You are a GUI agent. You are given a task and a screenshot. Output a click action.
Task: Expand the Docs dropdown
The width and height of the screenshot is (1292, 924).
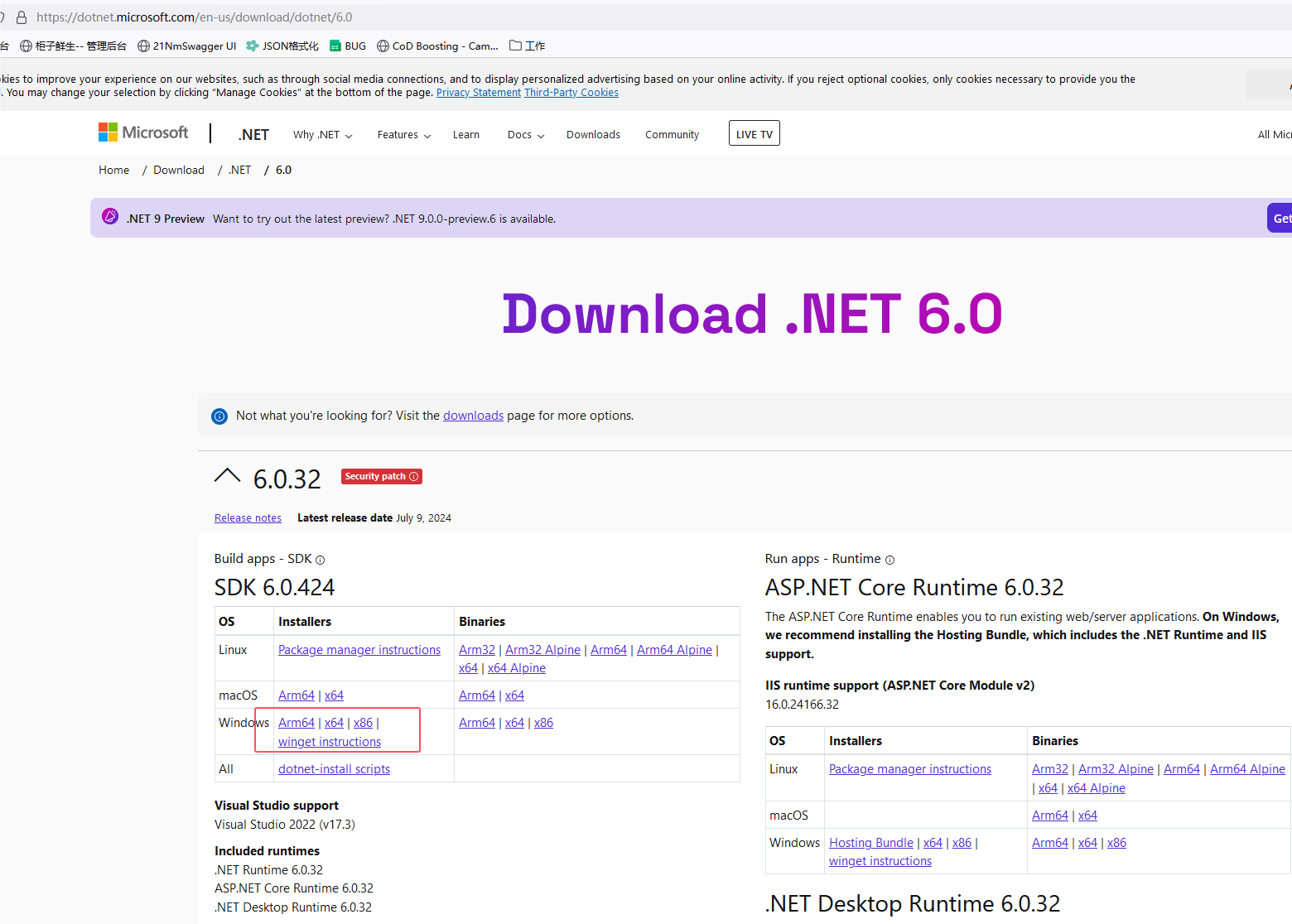coord(524,134)
